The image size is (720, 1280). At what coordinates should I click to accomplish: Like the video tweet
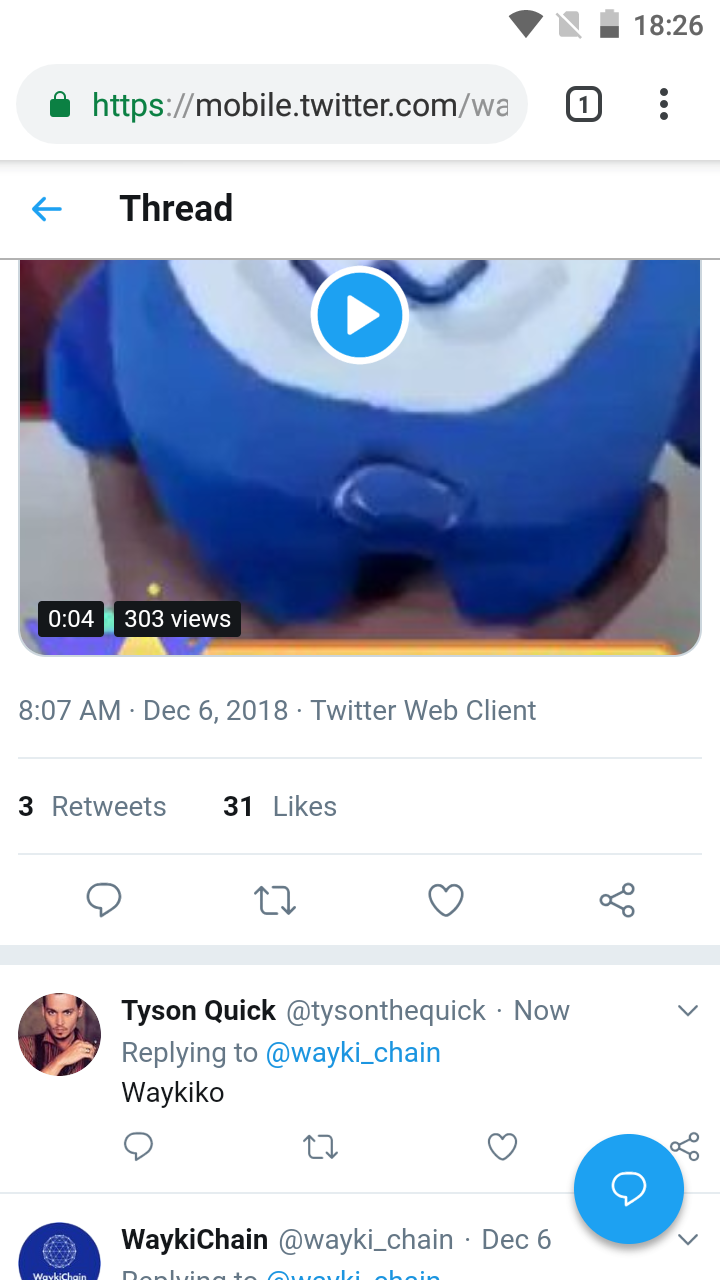445,900
